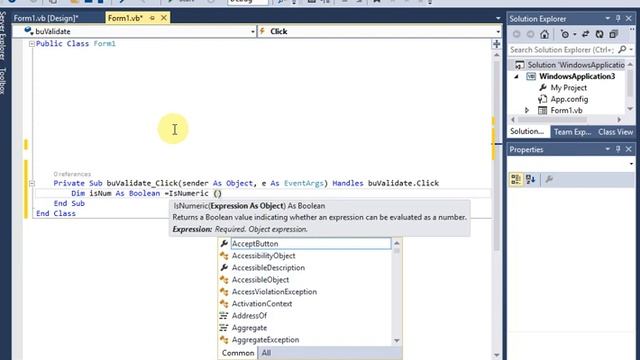The width and height of the screenshot is (640, 360).
Task: Toggle Categorized view in Properties
Action: click(516, 179)
